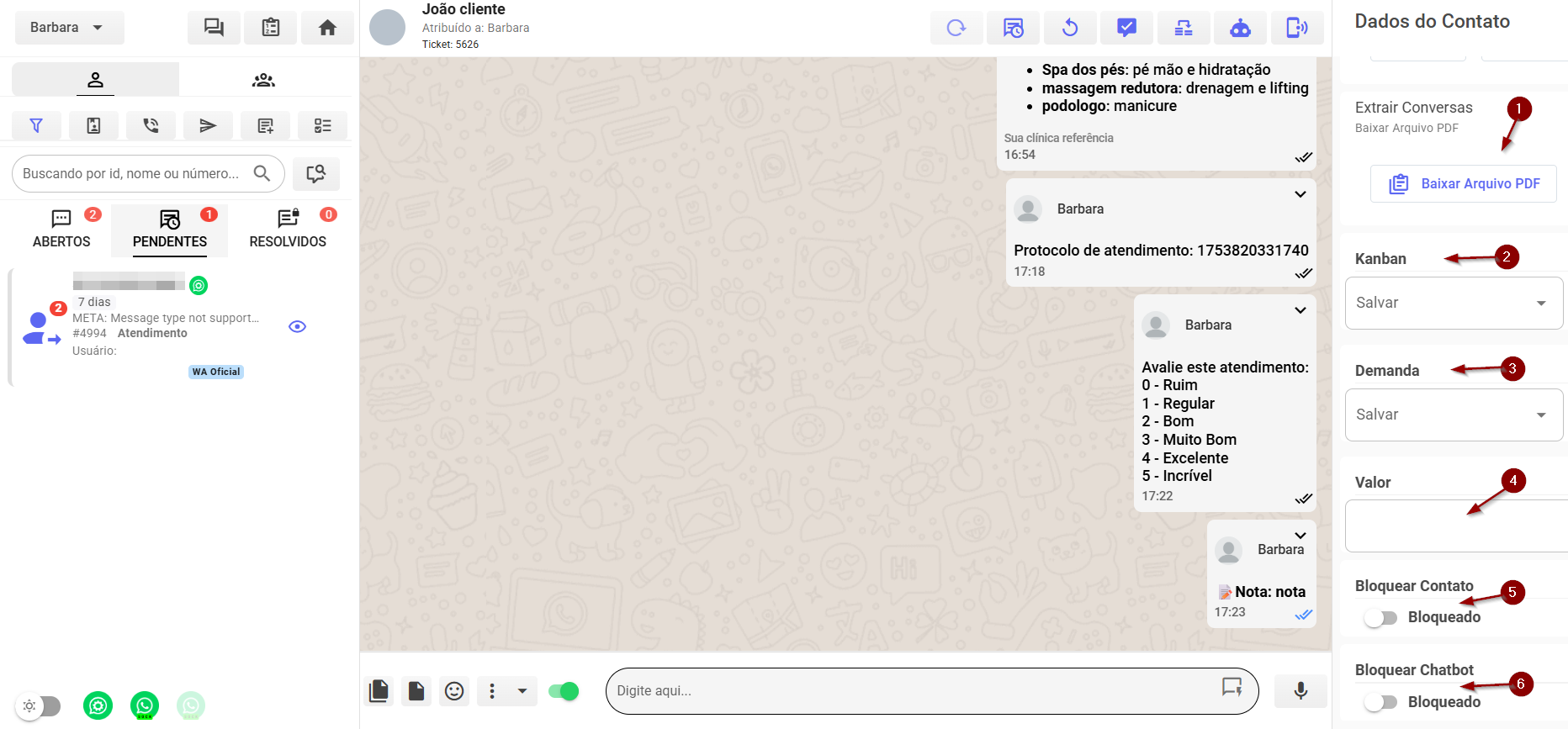Viewport: 1568px width, 729px height.
Task: Preview ticket using the eye icon
Action: coord(297,326)
